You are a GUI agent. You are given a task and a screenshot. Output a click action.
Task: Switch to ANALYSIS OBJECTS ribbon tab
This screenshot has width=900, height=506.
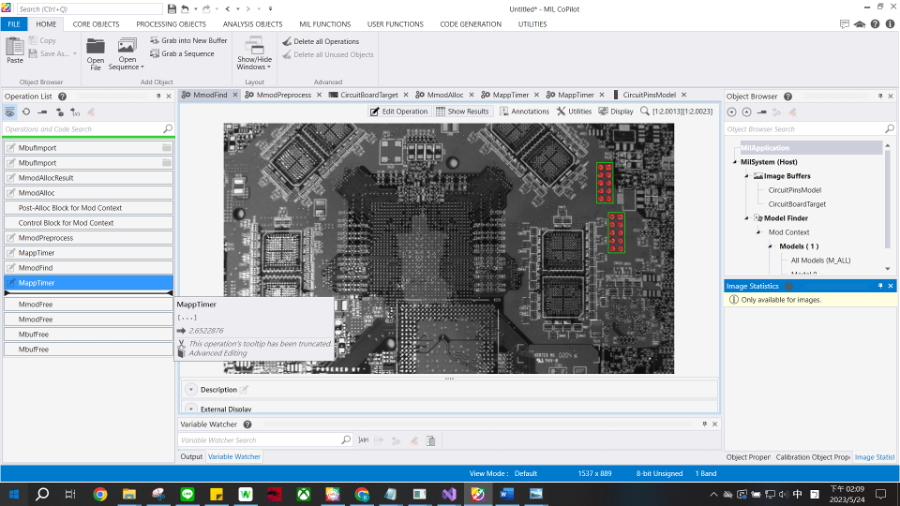click(x=253, y=24)
